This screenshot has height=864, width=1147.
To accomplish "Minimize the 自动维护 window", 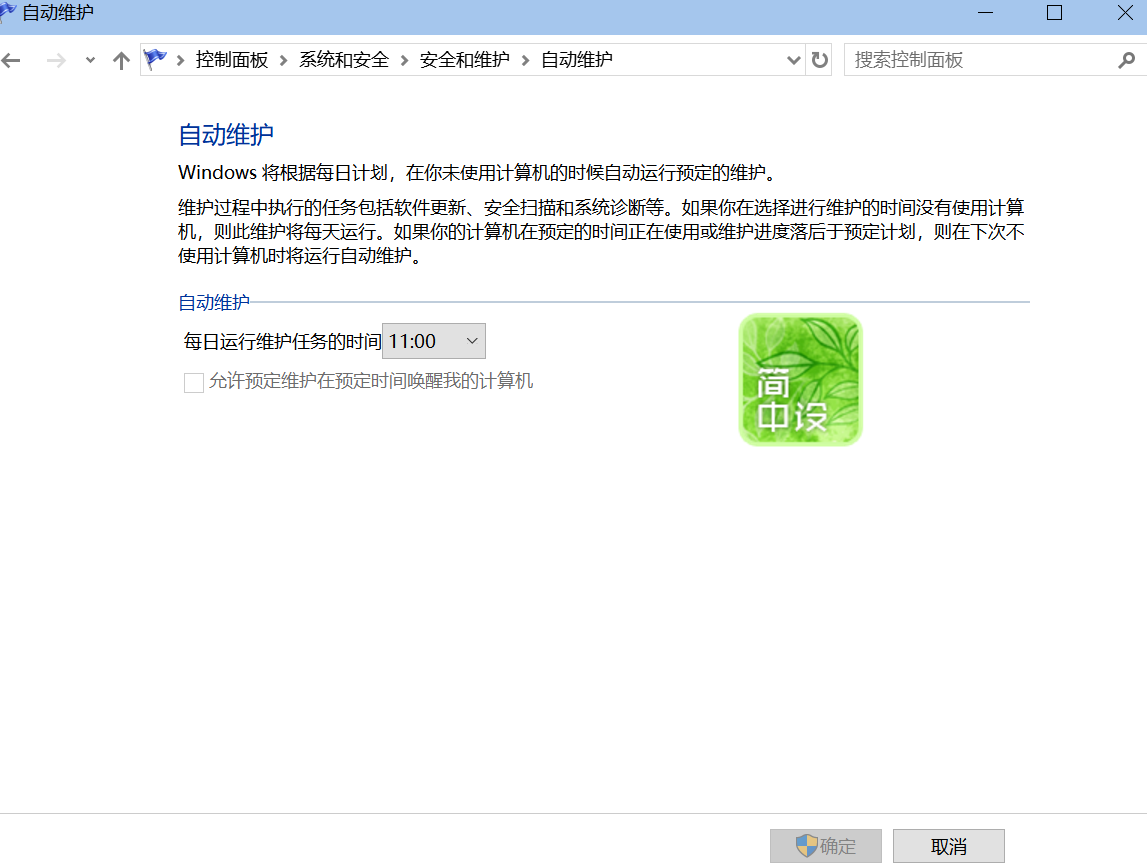I will point(985,12).
